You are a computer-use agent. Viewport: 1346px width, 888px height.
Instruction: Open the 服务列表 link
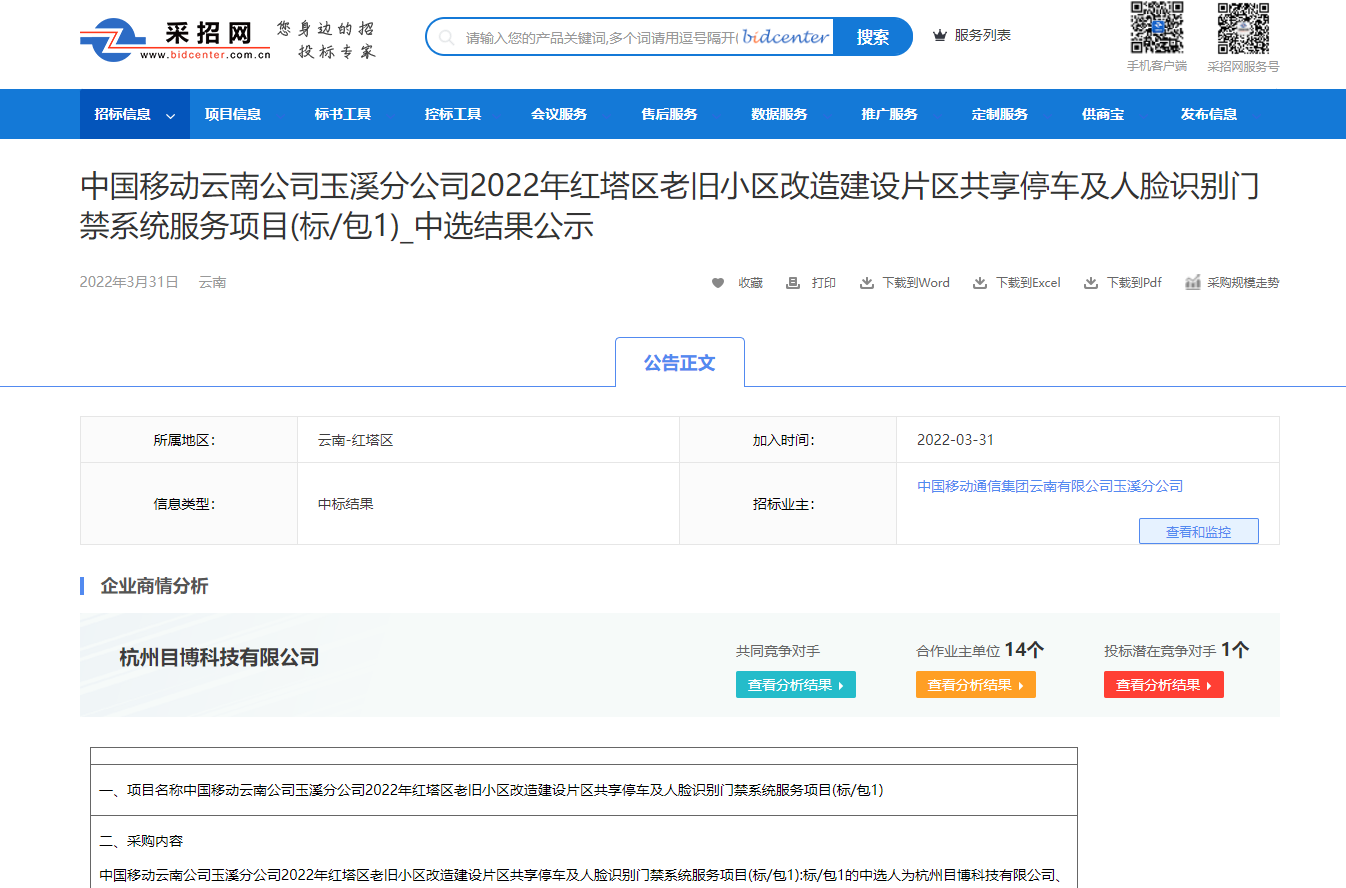[x=983, y=35]
